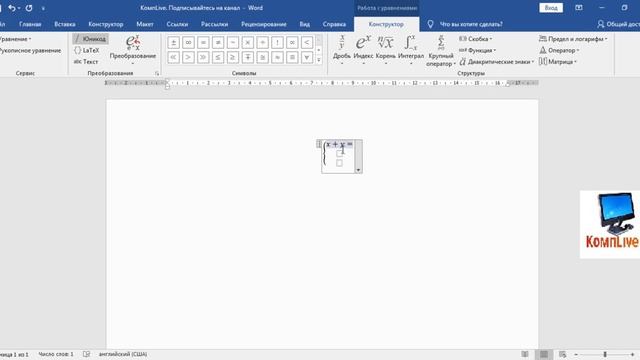Viewport: 640px width, 360px height.
Task: Insert the multiplication sign symbol
Action: 248,42
